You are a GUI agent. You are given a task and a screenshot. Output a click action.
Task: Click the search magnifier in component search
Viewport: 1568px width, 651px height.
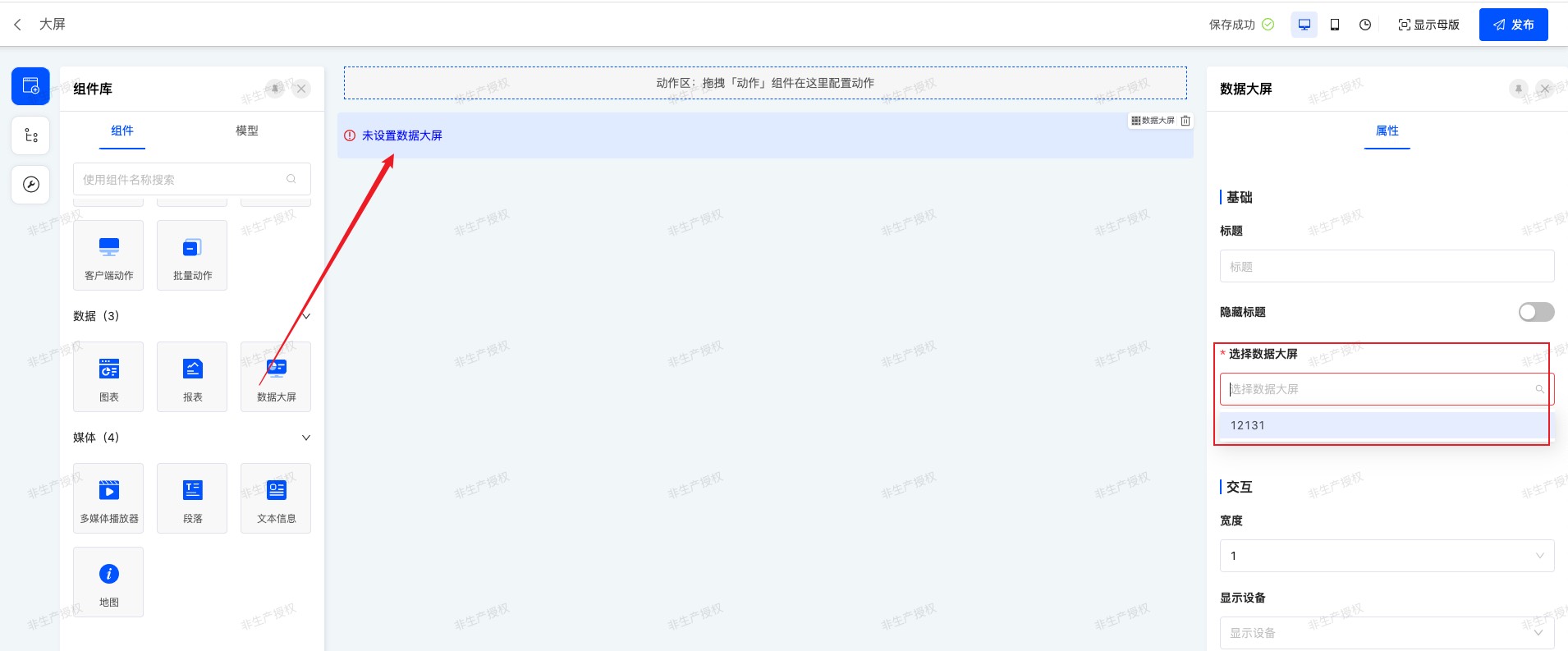[x=291, y=179]
